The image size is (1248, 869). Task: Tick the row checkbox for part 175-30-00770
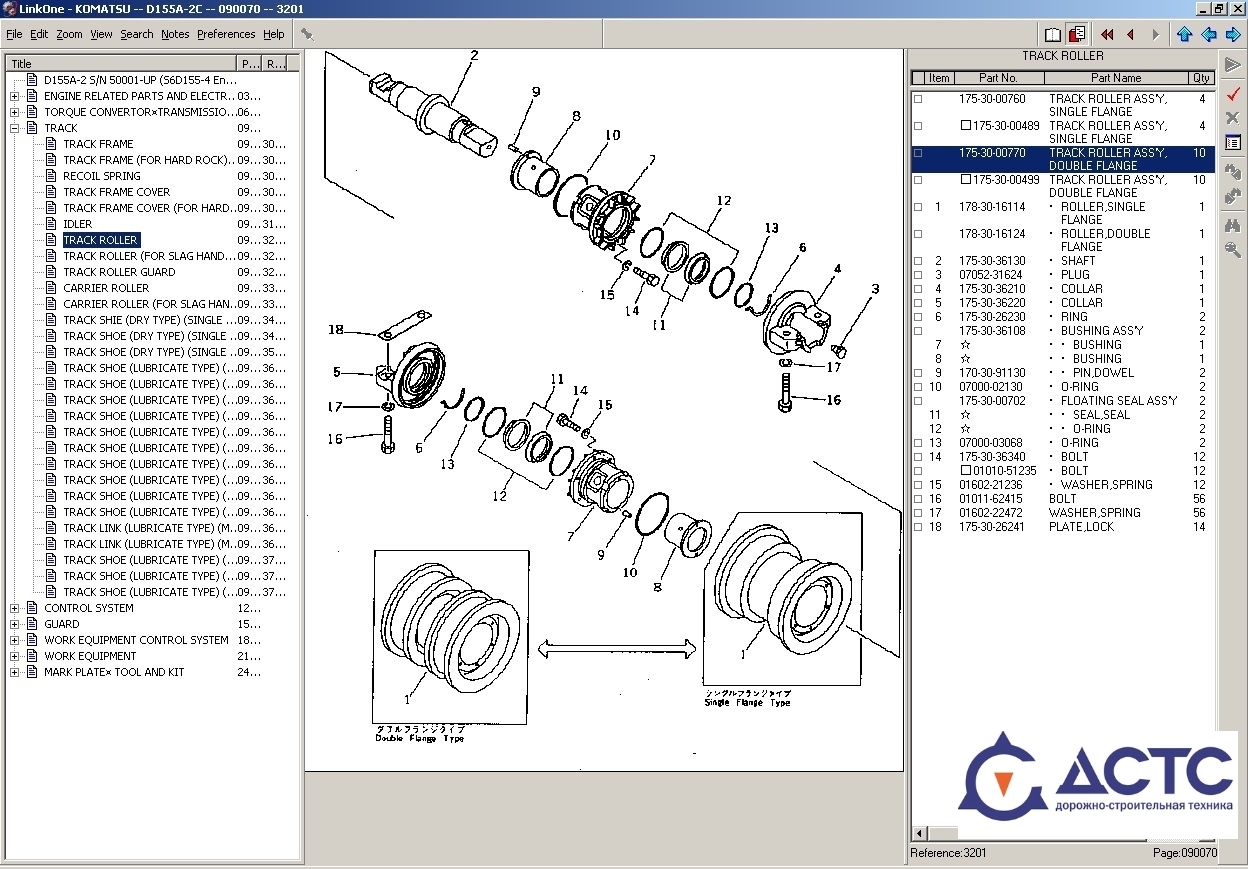(918, 153)
